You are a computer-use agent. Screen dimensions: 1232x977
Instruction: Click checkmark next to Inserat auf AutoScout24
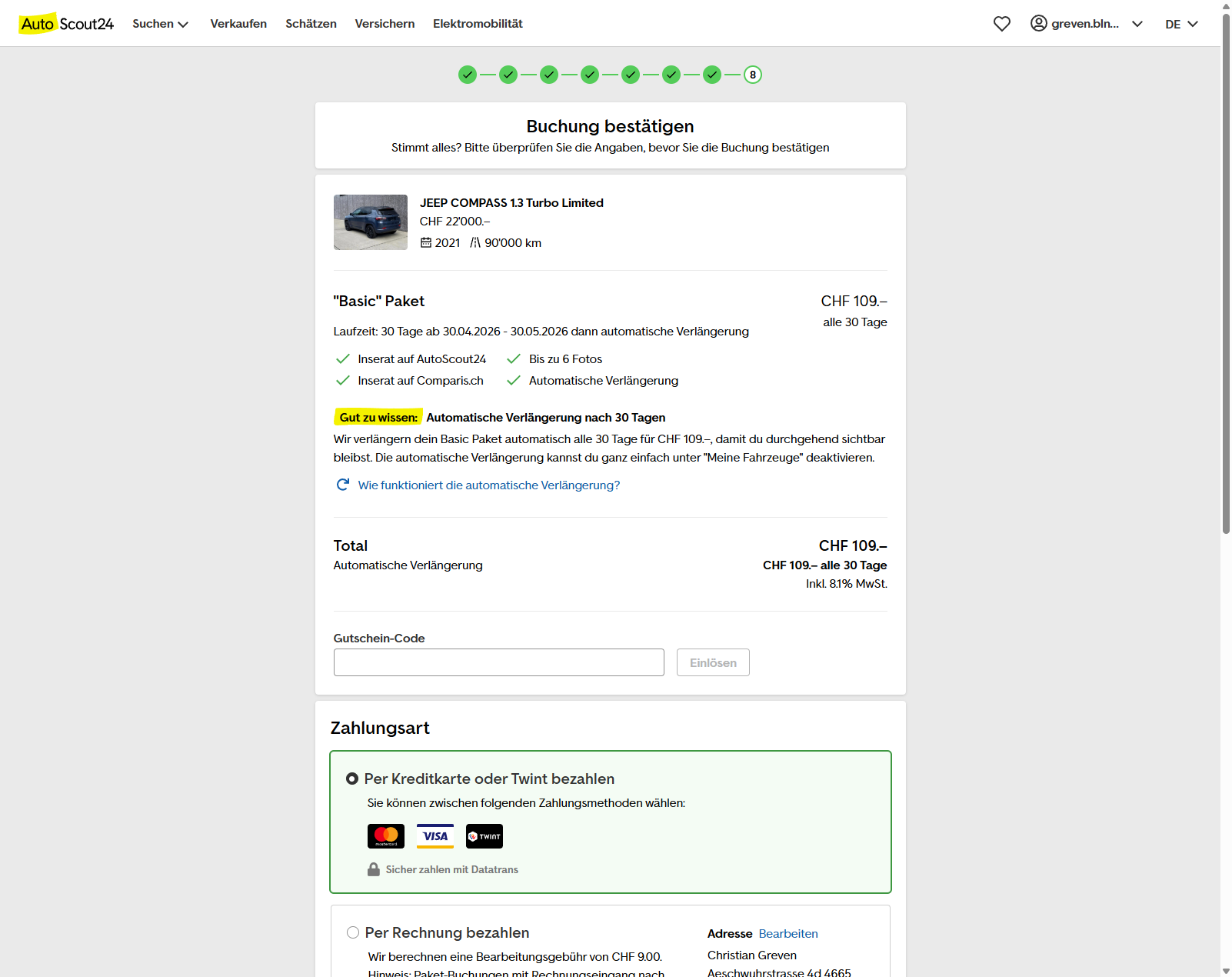(x=343, y=358)
